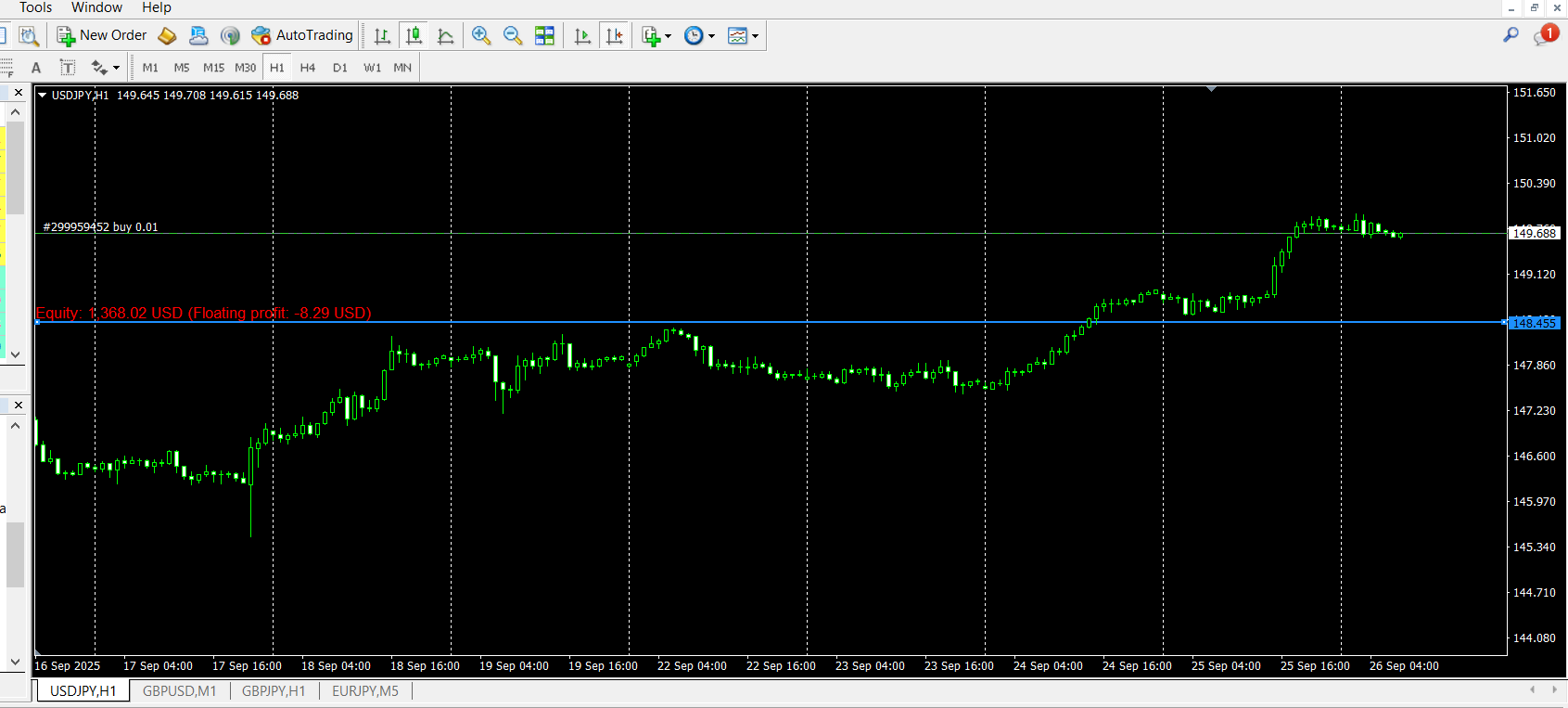1568x708 pixels.
Task: Enable chart auto scroll
Action: point(582,36)
